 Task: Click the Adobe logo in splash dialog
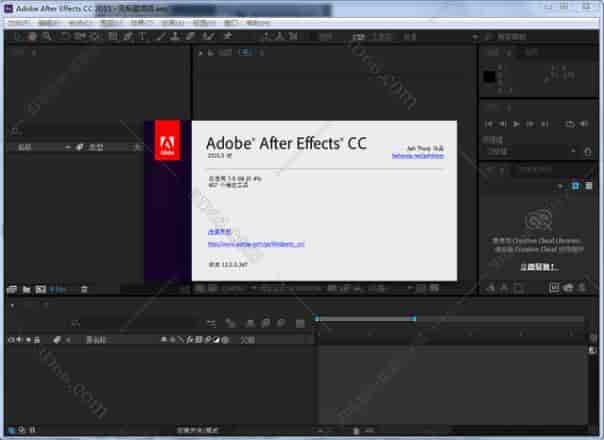point(168,145)
